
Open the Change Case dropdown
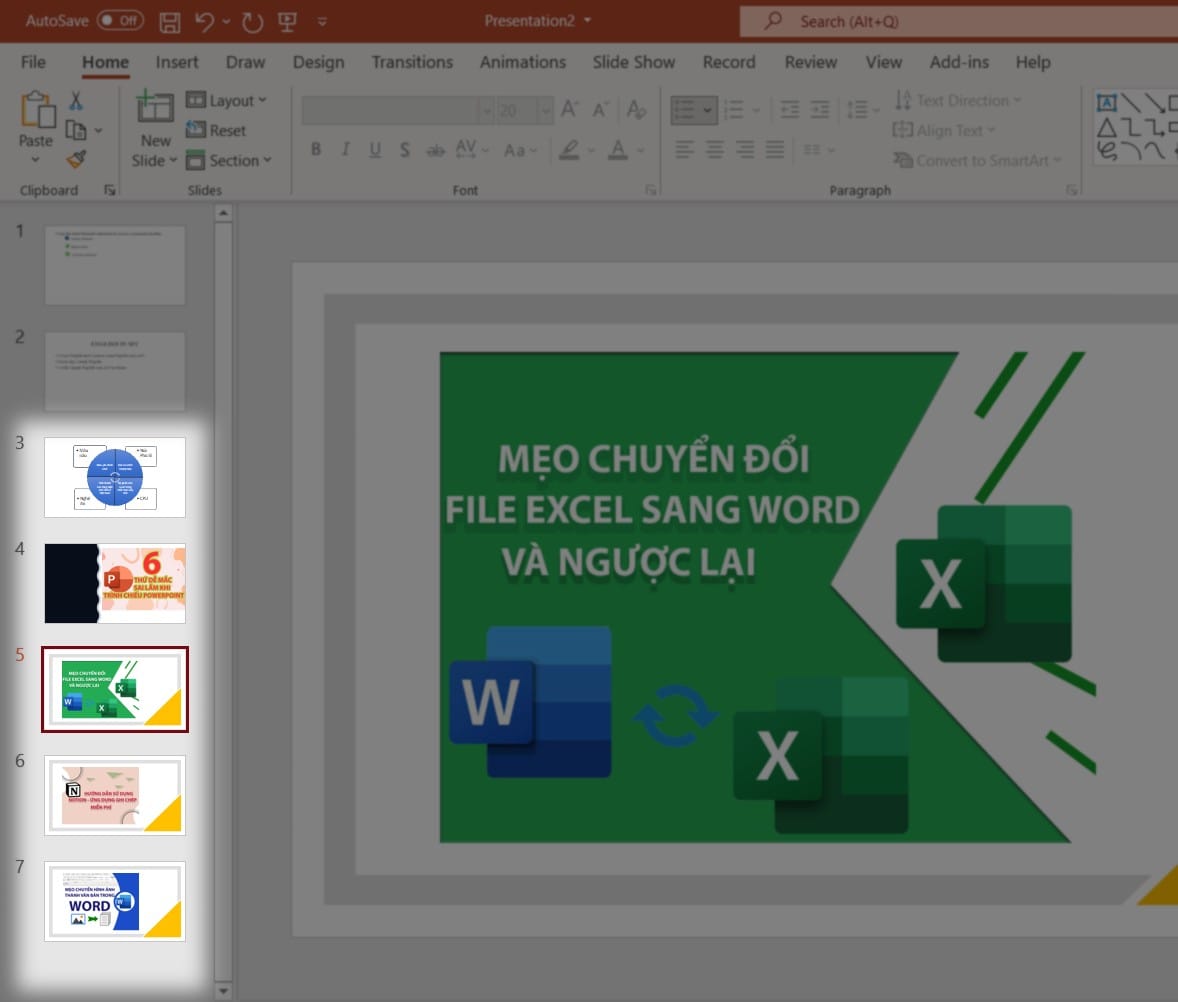(520, 150)
